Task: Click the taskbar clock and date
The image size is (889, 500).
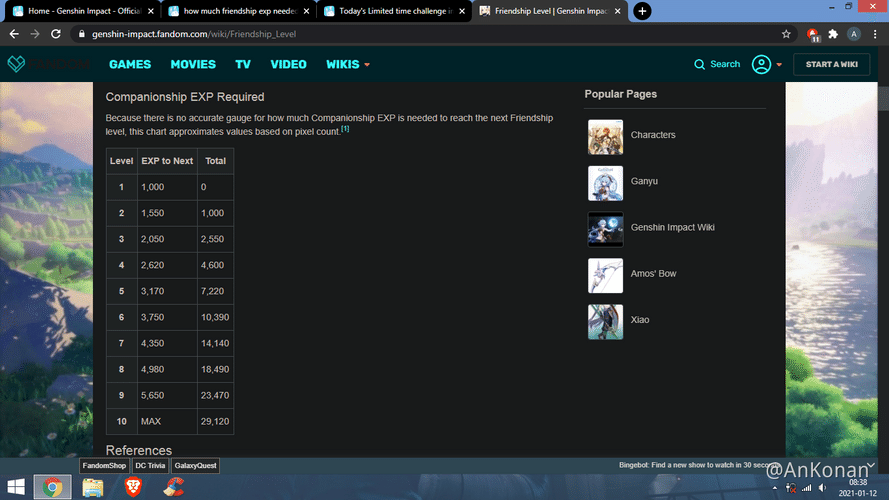Action: pyautogui.click(x=857, y=488)
